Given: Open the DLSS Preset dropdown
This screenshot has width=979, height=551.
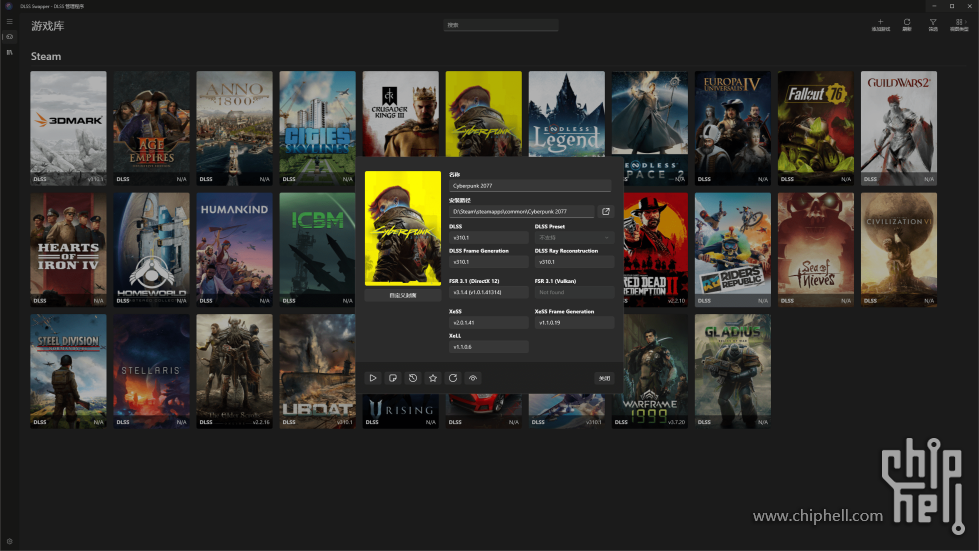Looking at the screenshot, I should click(574, 238).
